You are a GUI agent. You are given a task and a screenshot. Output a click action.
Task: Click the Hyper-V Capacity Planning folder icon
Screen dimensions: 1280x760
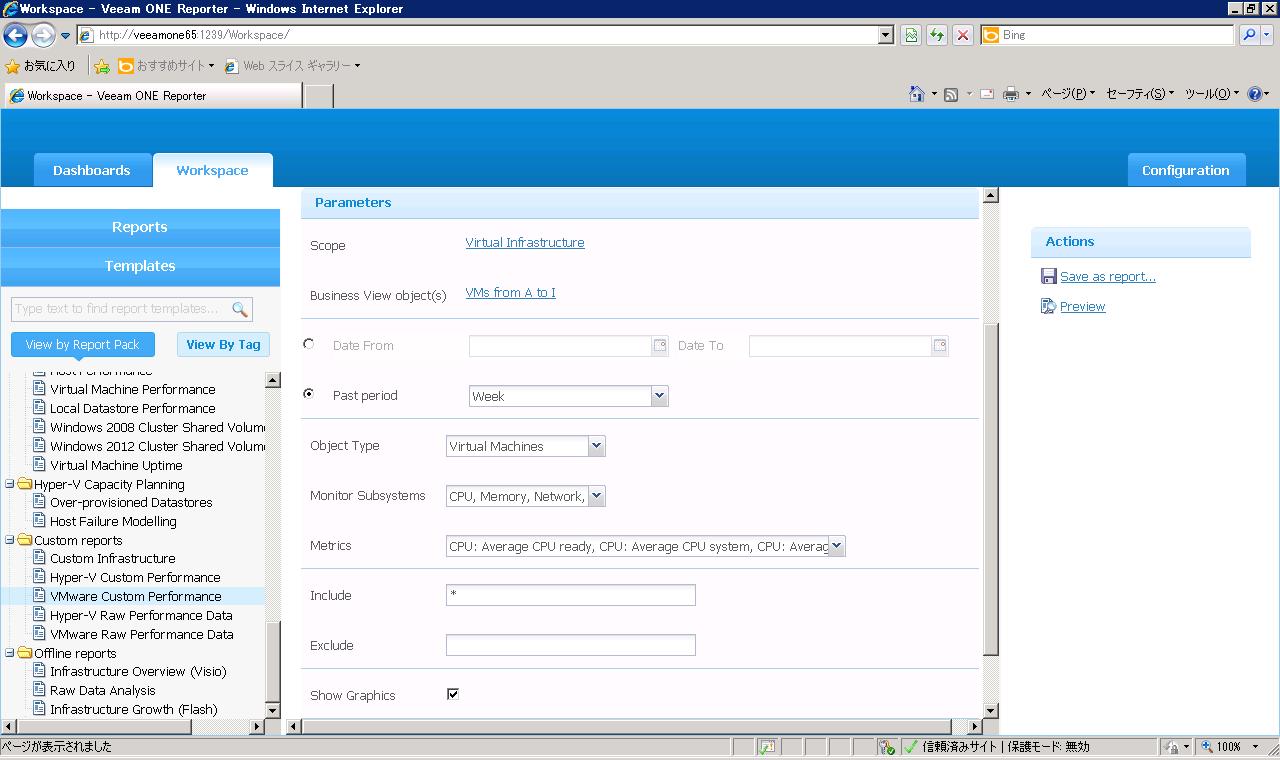[25, 484]
